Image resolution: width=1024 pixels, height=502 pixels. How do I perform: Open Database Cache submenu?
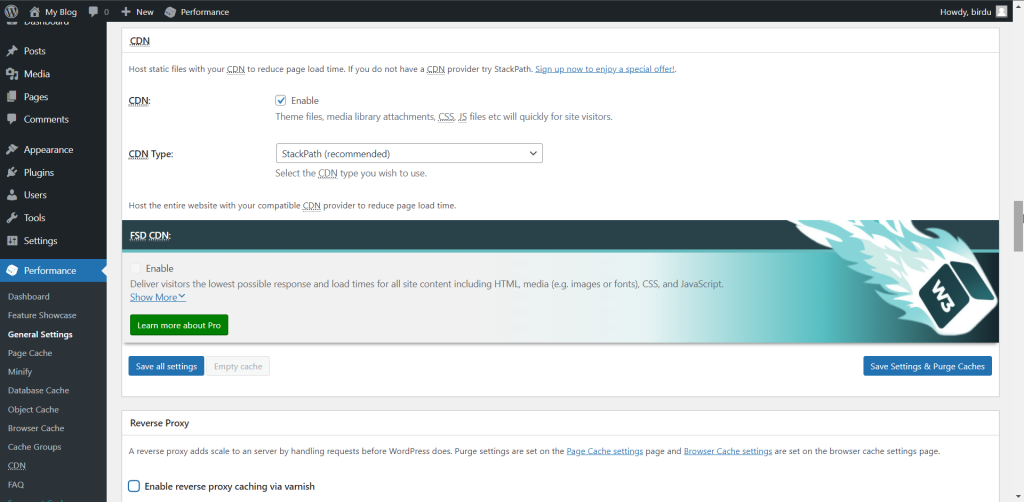(39, 390)
